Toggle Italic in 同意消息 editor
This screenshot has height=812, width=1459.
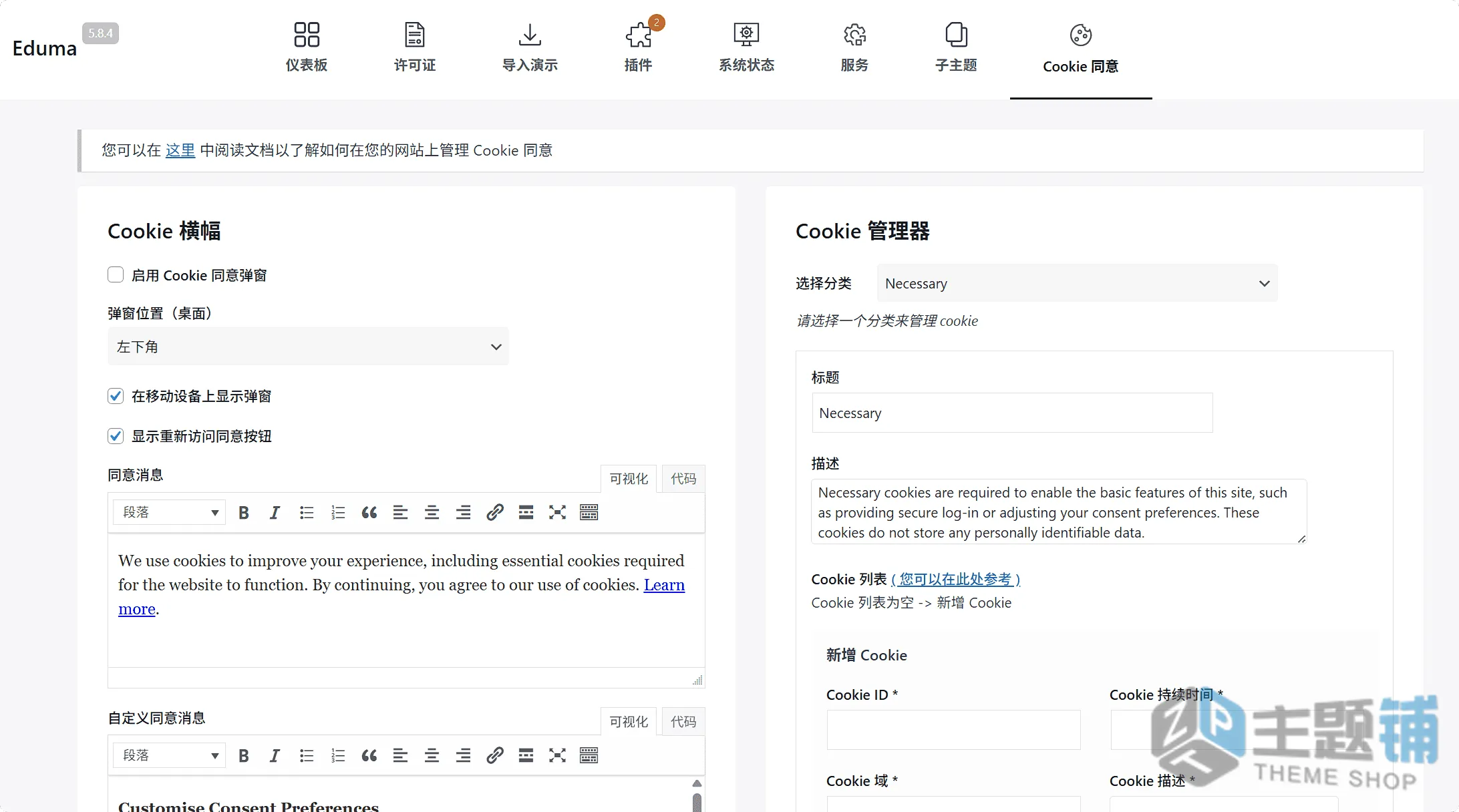tap(275, 512)
